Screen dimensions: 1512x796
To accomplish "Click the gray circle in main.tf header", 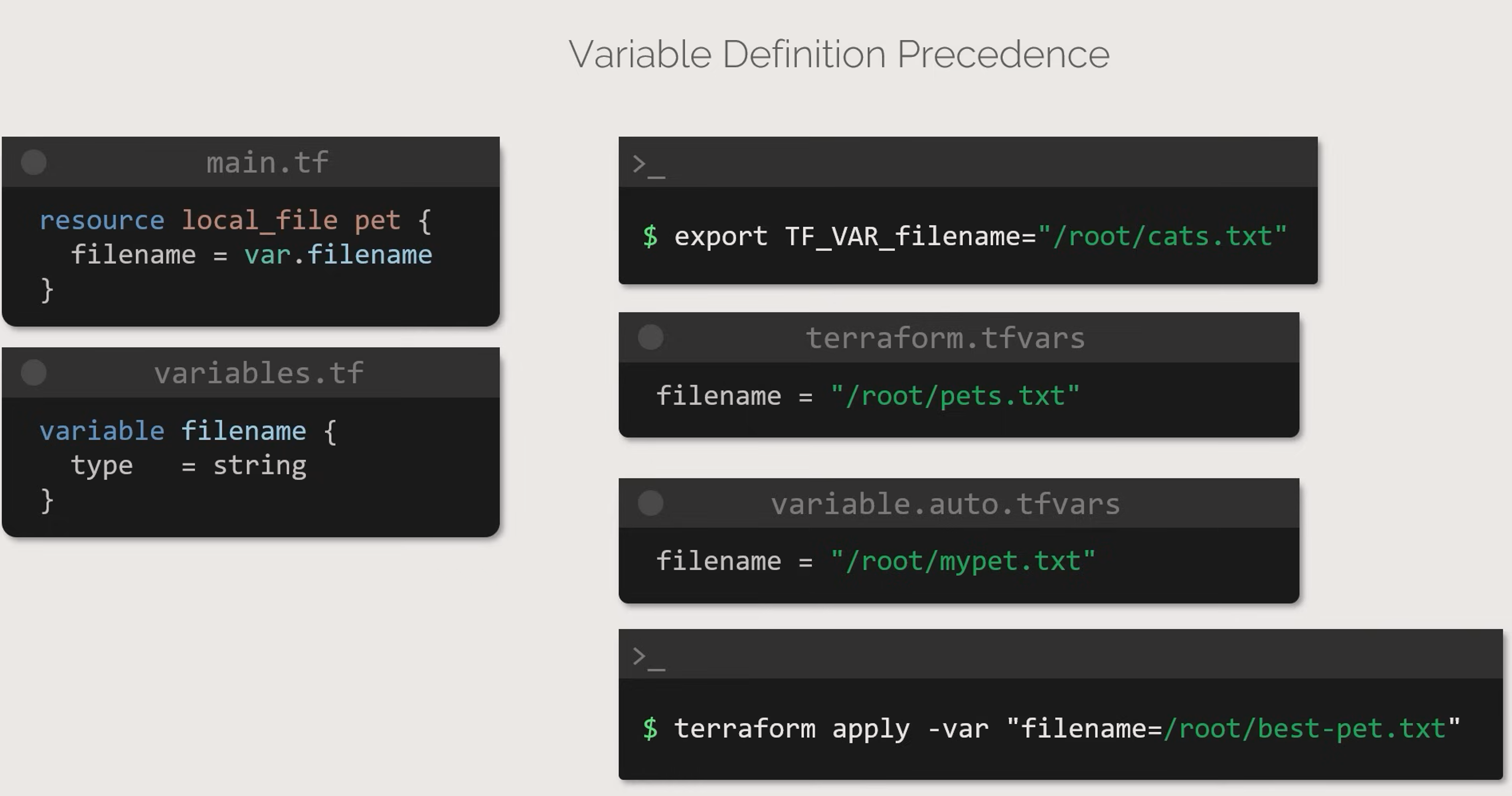I will tap(34, 163).
